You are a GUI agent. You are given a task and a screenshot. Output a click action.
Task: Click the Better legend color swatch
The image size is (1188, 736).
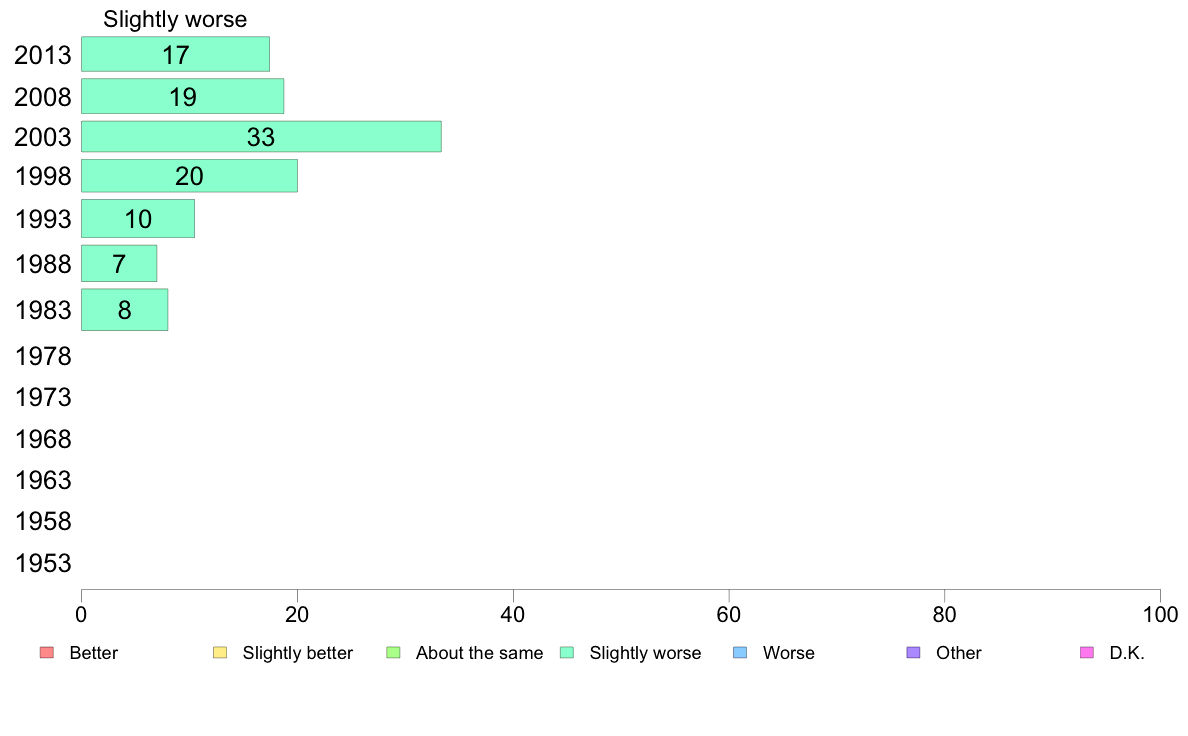coord(46,653)
